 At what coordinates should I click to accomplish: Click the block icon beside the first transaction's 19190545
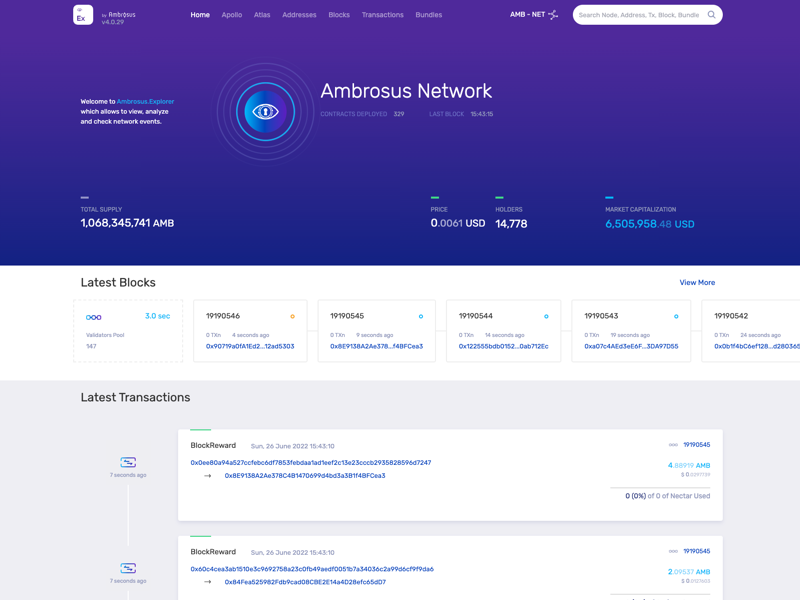click(x=673, y=445)
